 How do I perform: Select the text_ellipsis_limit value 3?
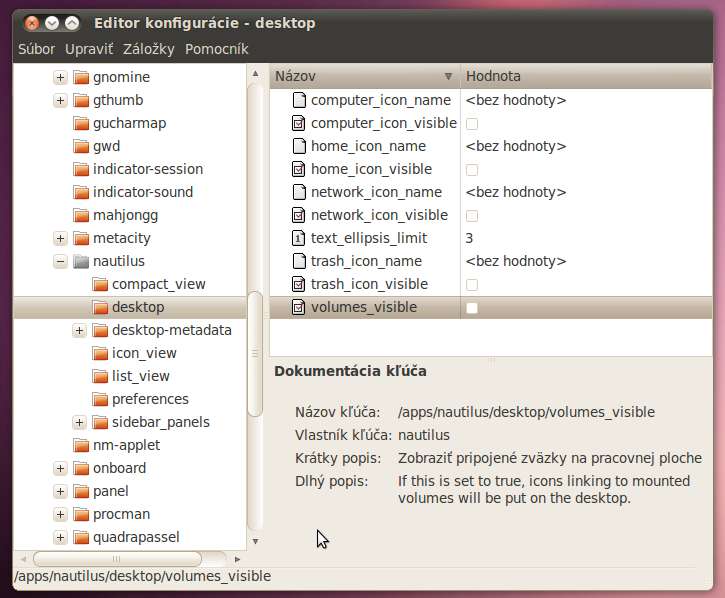[x=469, y=238]
